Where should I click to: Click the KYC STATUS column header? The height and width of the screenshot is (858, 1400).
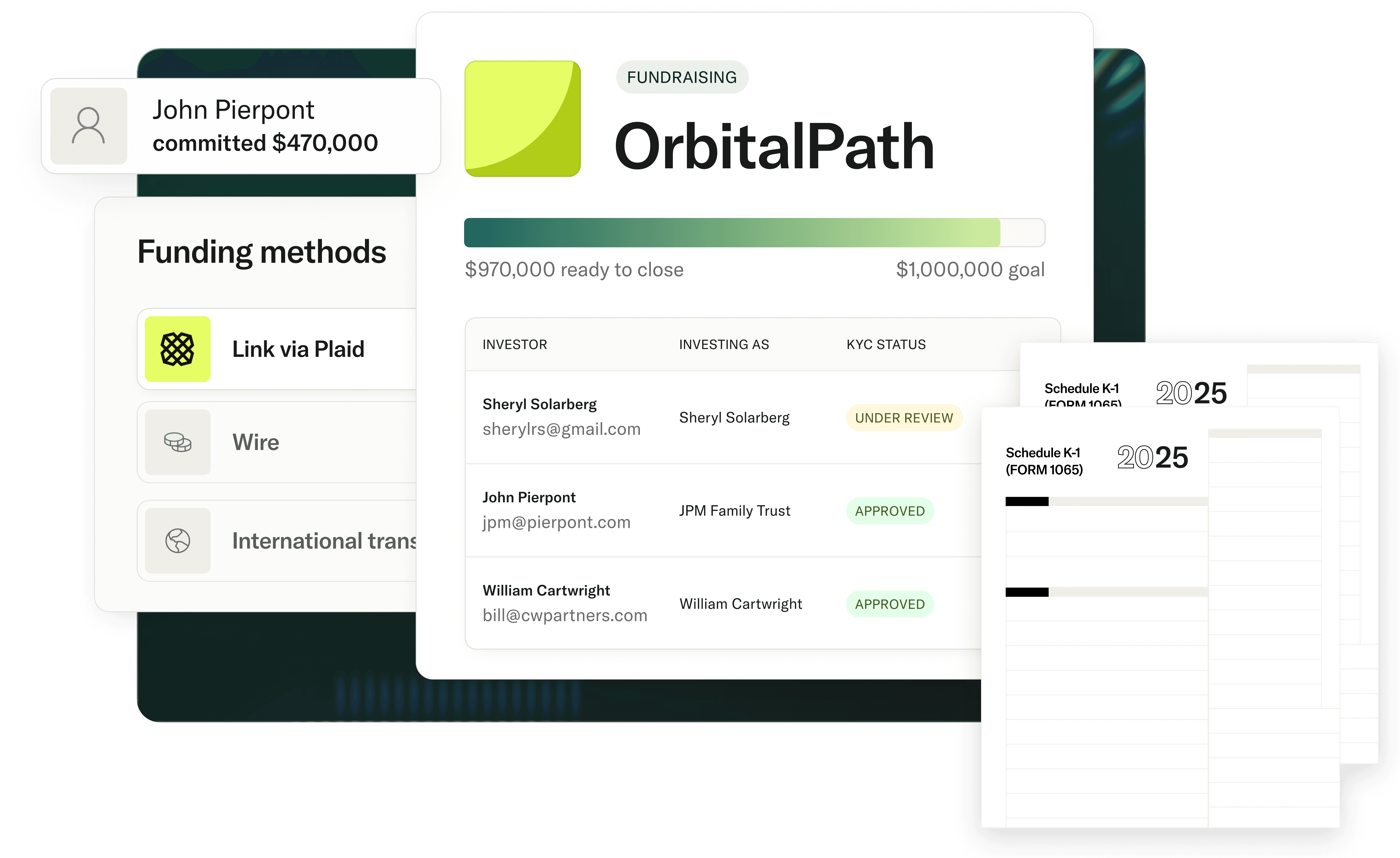tap(886, 344)
